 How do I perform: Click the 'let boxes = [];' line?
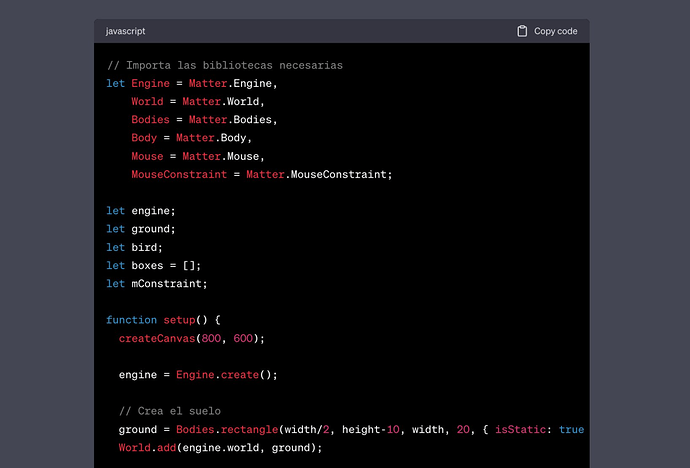153,265
